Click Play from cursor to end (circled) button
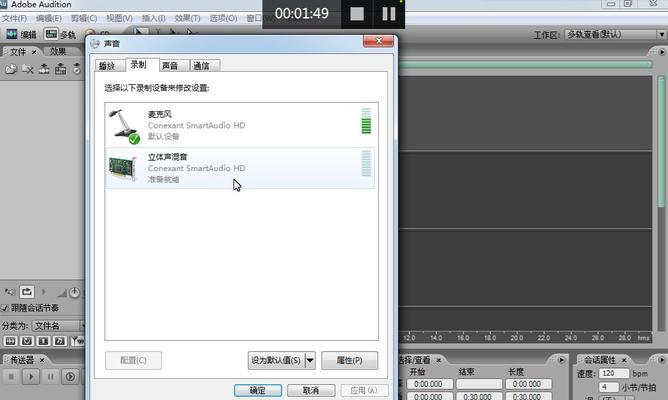 coord(70,377)
